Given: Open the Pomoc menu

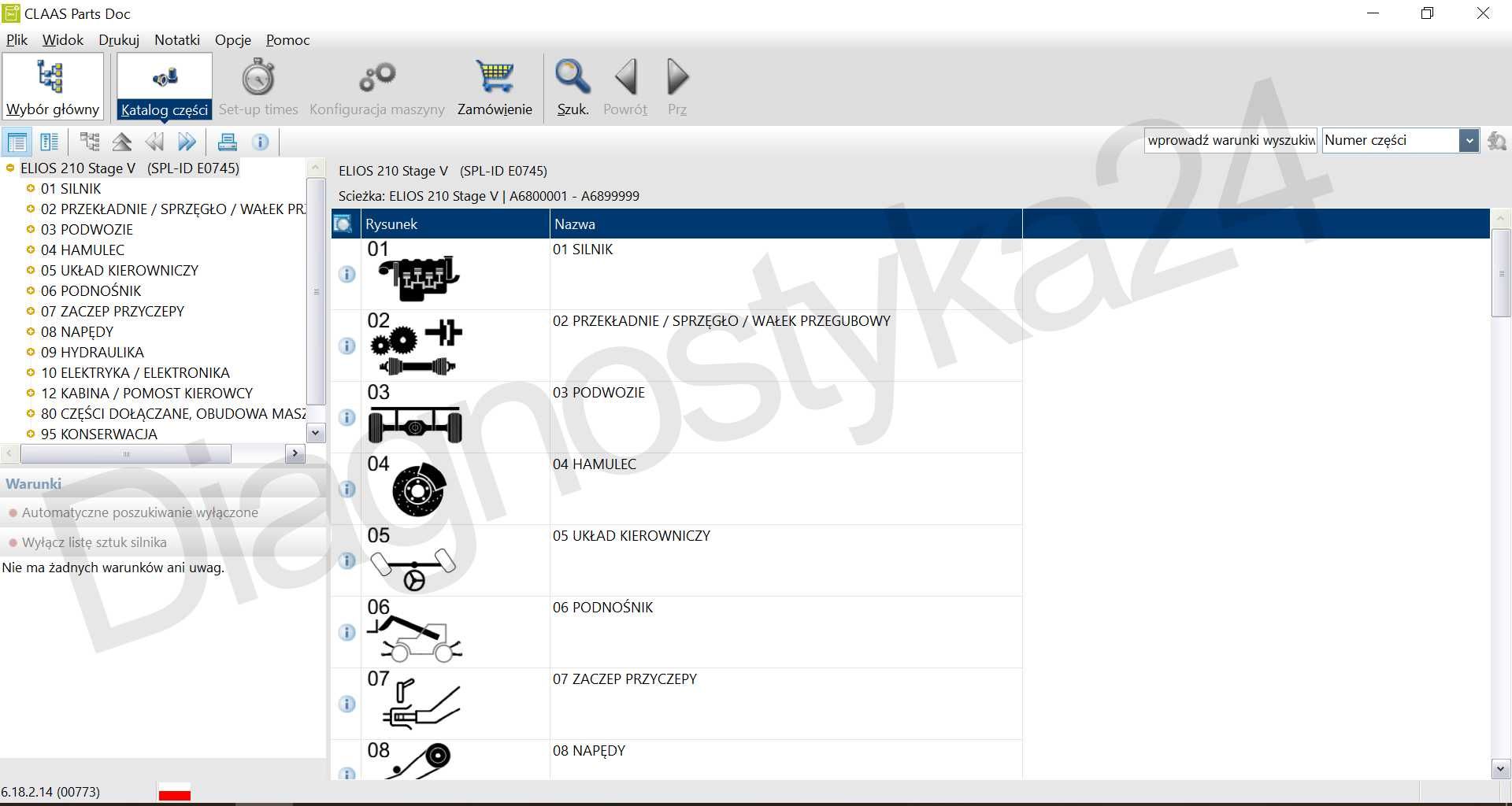Looking at the screenshot, I should (287, 39).
